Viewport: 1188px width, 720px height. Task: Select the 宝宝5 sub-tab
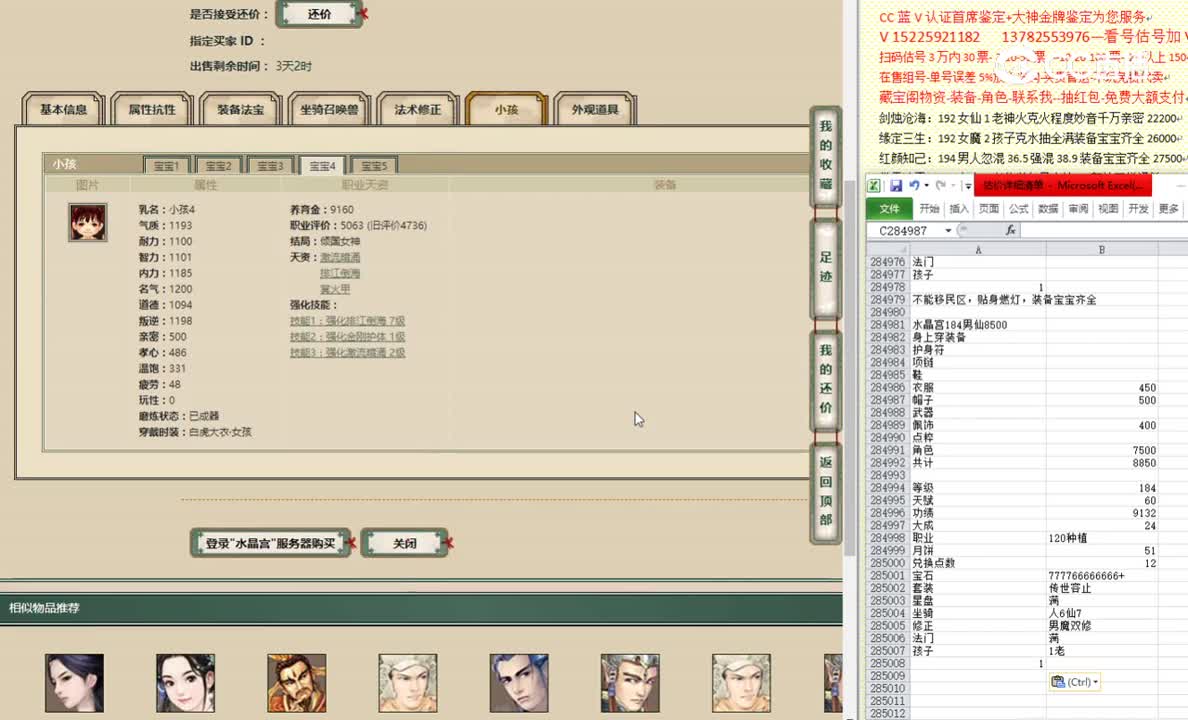point(374,165)
